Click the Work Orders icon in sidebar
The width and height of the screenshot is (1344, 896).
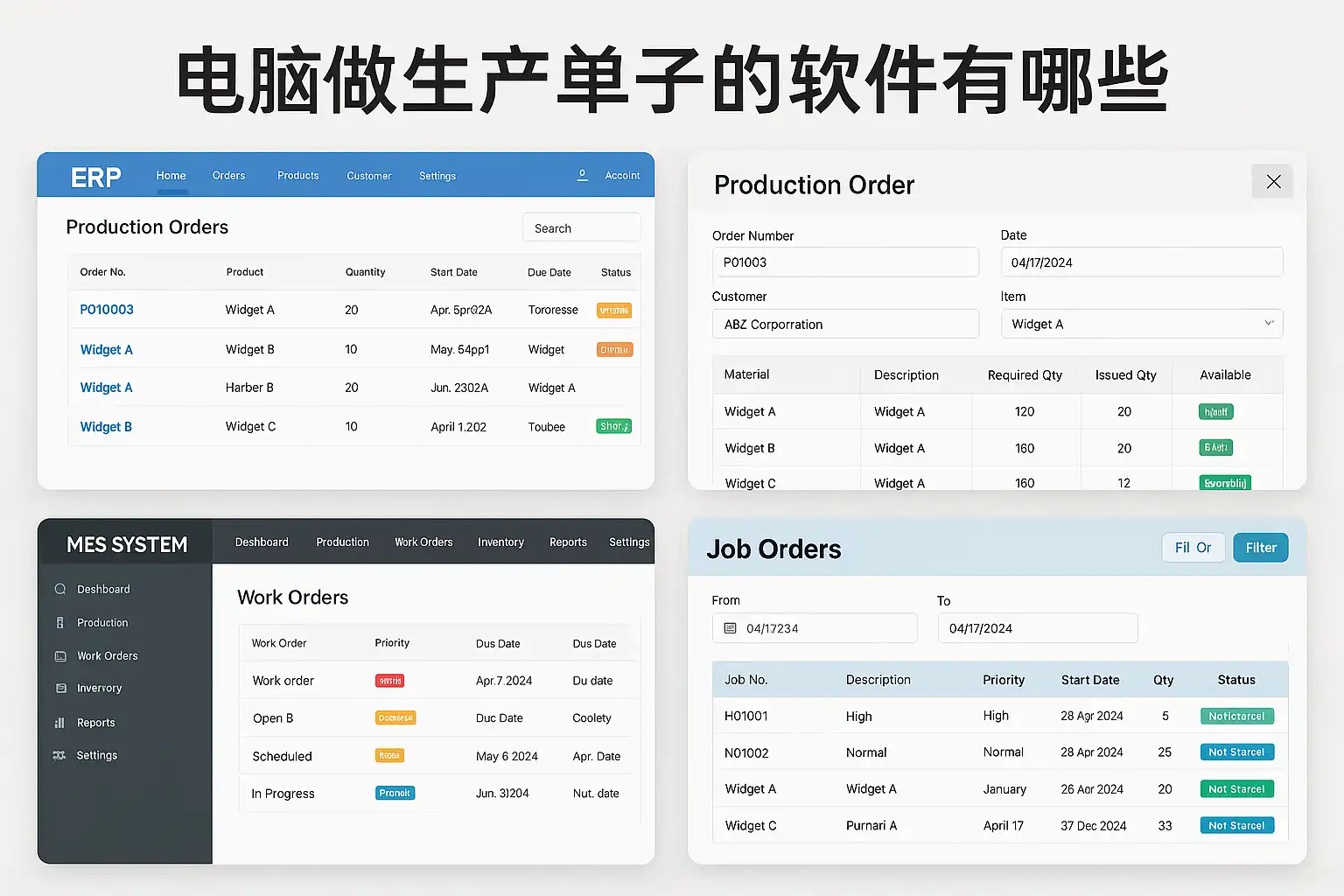60,656
